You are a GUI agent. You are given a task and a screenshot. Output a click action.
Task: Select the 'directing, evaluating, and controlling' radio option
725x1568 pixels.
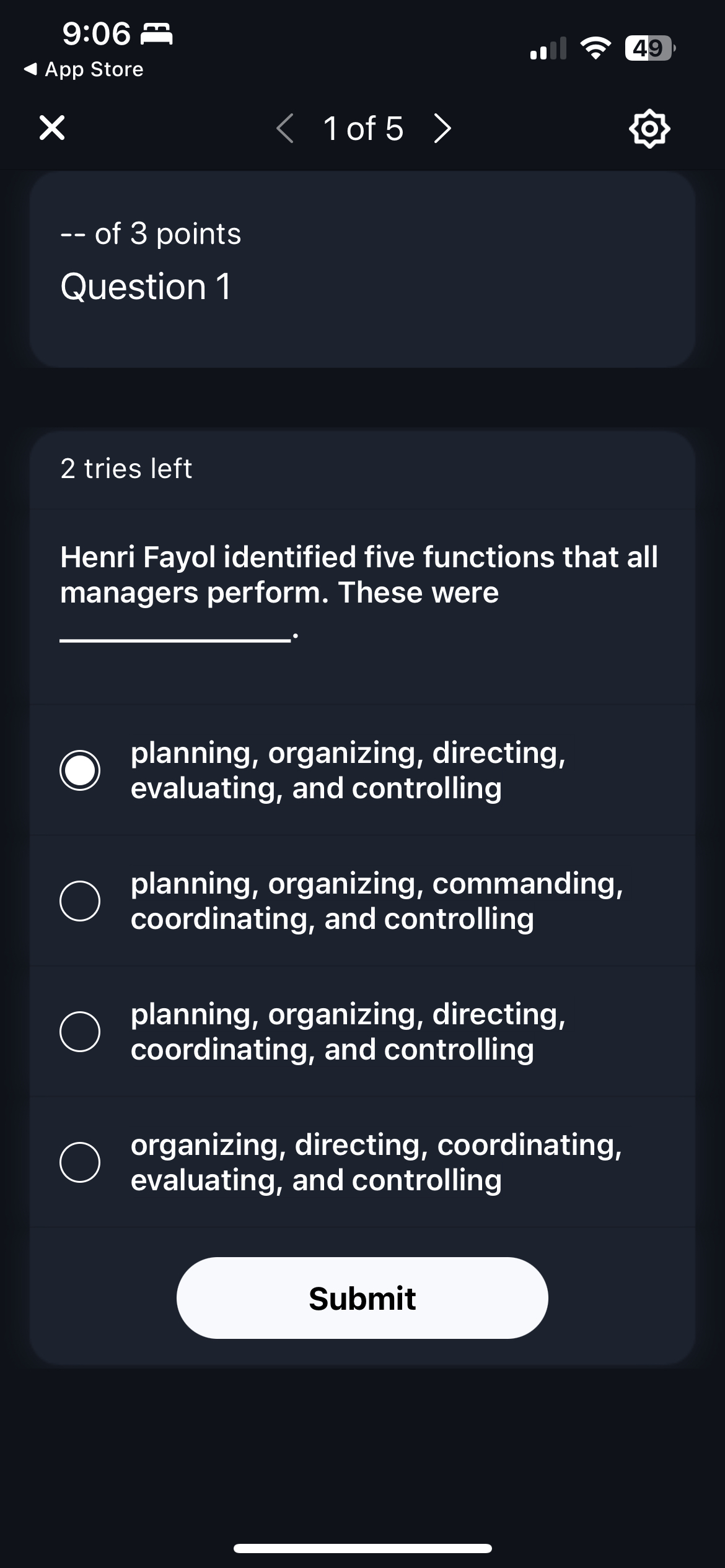tap(80, 770)
